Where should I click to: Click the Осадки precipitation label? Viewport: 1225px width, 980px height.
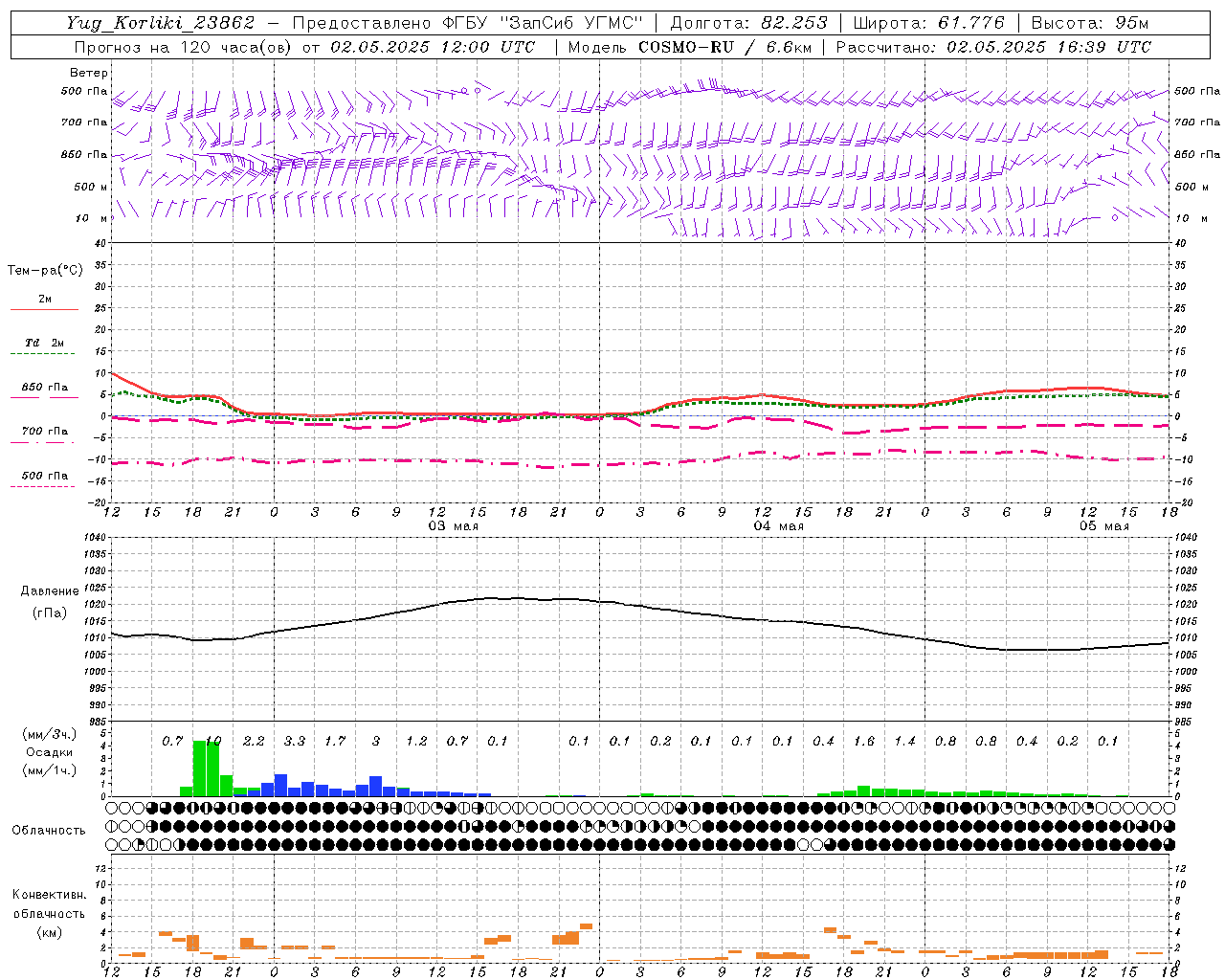tap(49, 752)
